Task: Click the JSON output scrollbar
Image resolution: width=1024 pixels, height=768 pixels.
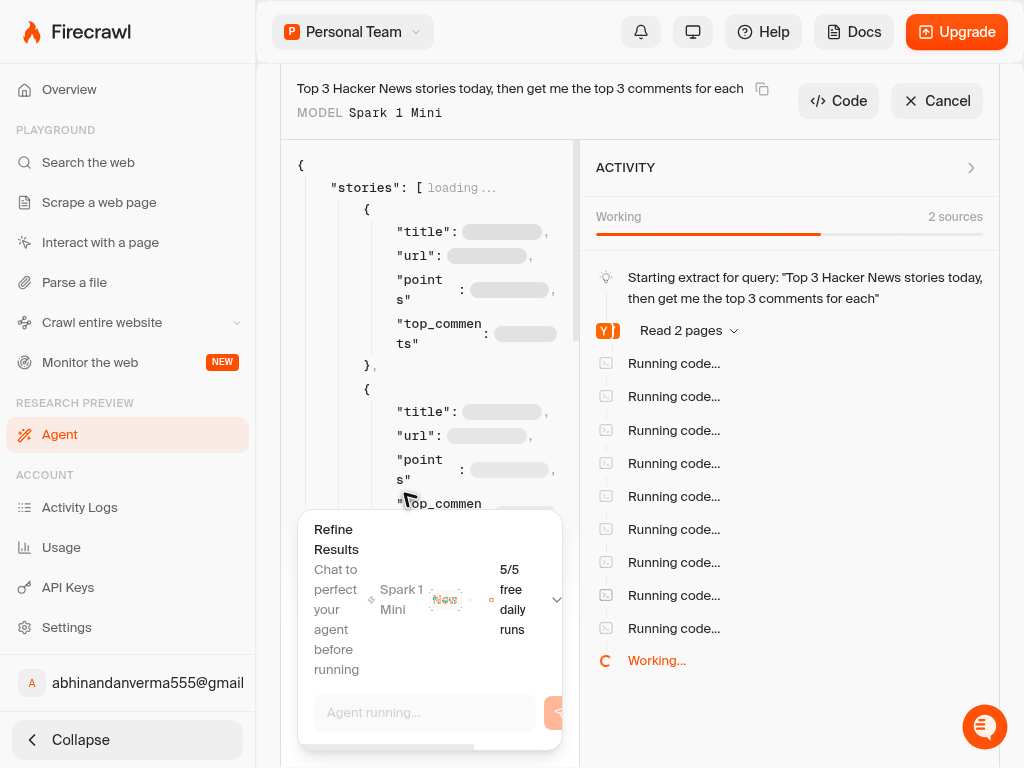Action: [x=575, y=240]
